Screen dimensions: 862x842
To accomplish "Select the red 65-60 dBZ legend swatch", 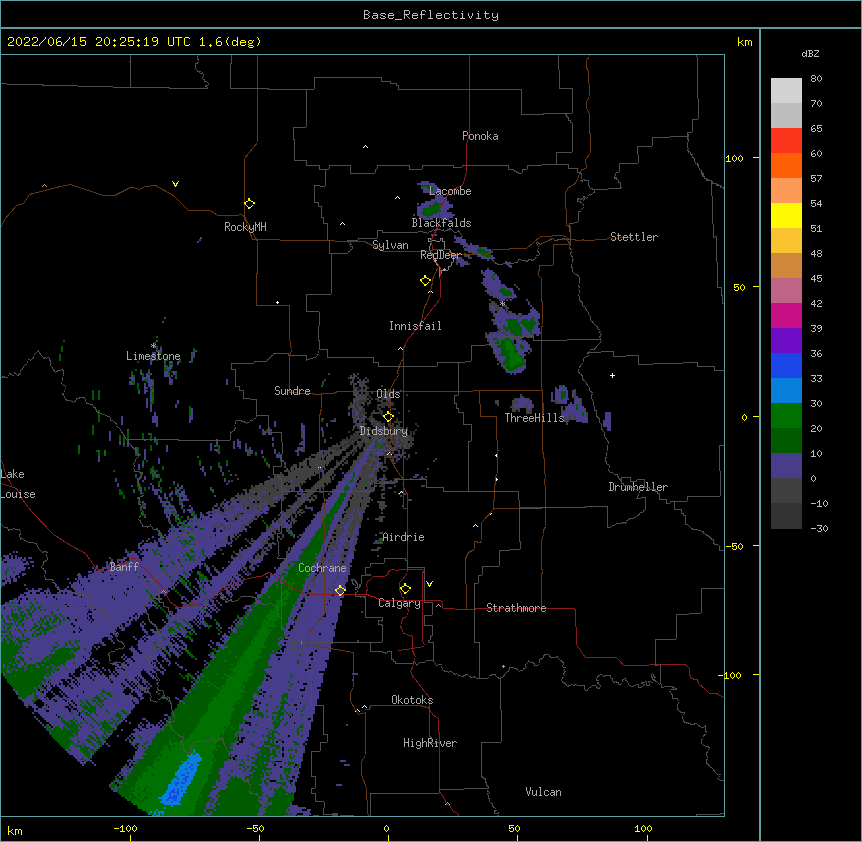I will (x=786, y=140).
